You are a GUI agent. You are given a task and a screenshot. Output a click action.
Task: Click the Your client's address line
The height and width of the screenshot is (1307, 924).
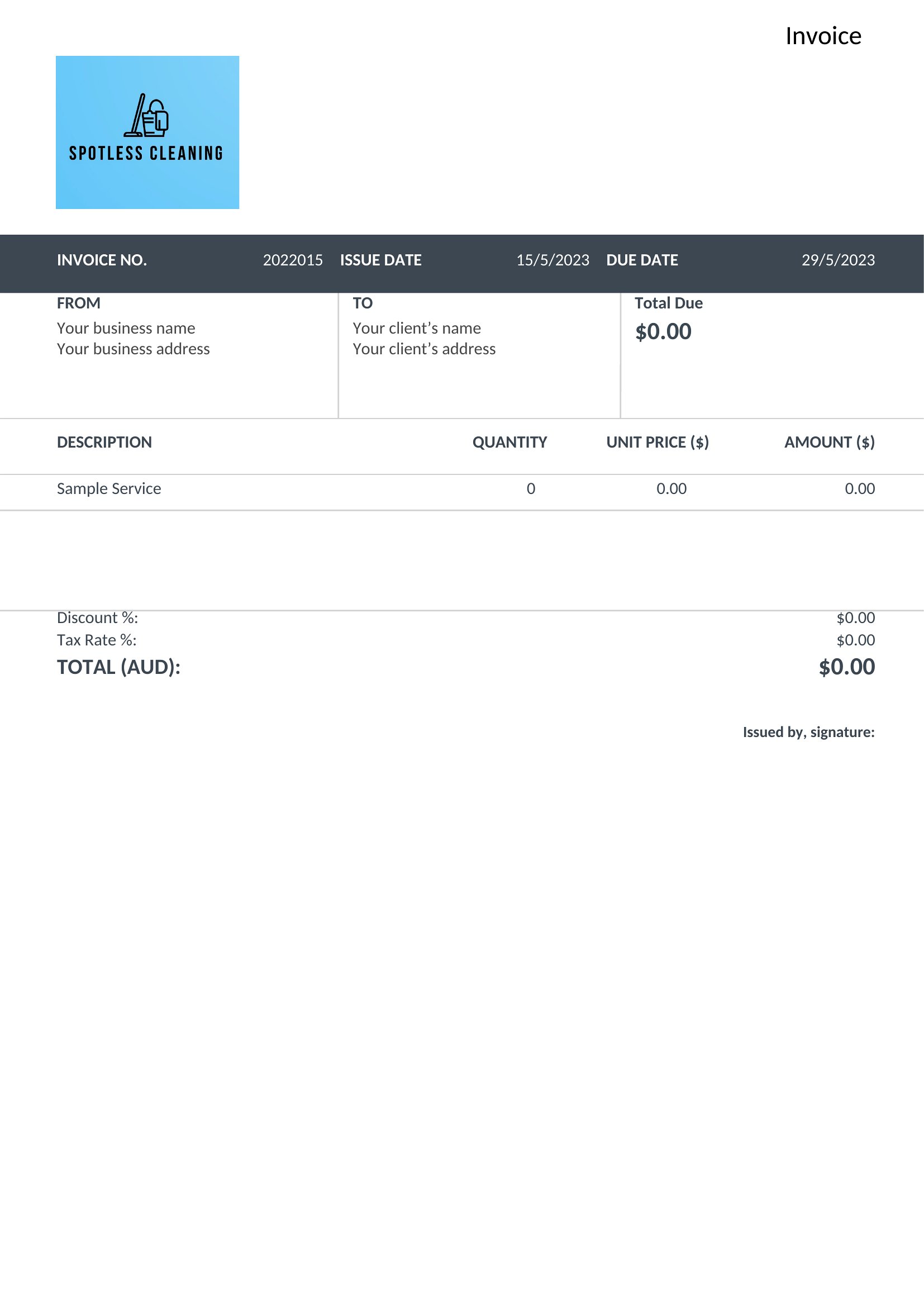424,349
